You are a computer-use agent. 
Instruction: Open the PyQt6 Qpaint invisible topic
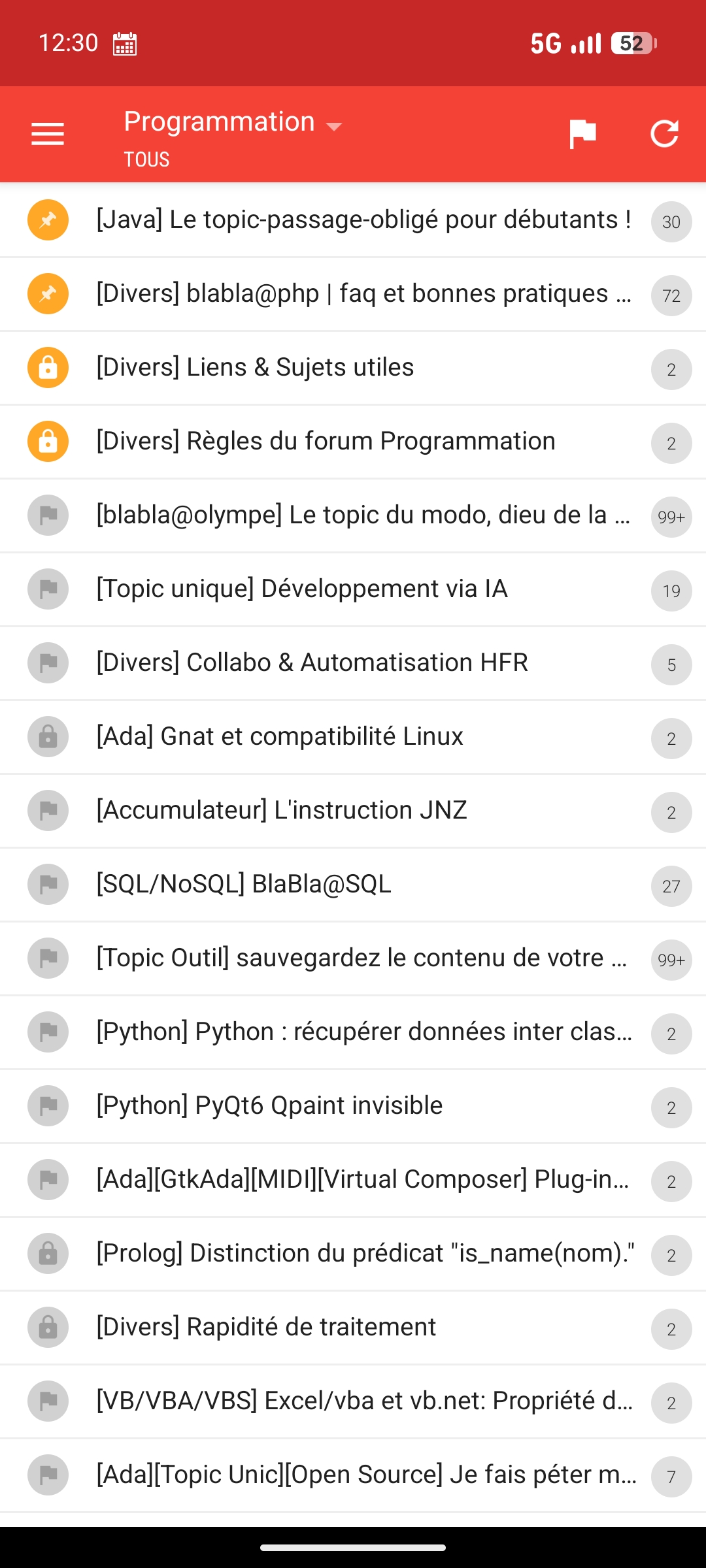point(269,1105)
